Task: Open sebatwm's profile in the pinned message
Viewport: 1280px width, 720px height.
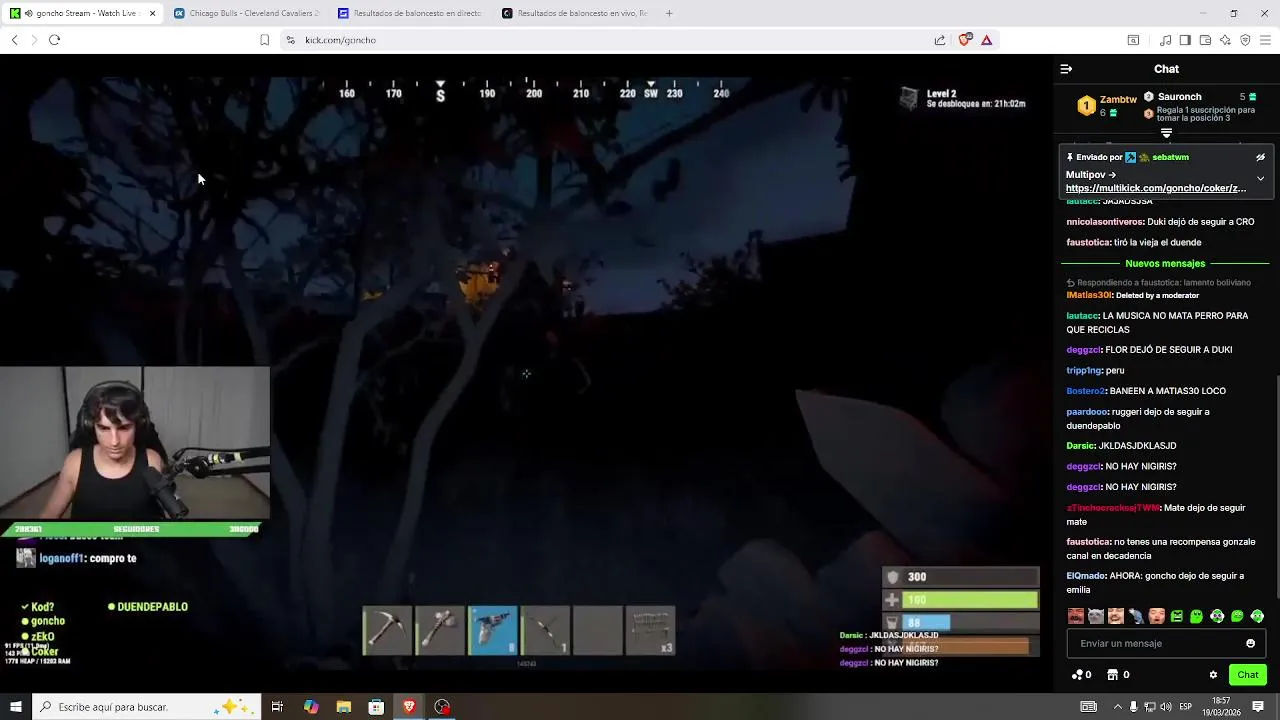Action: [1170, 157]
